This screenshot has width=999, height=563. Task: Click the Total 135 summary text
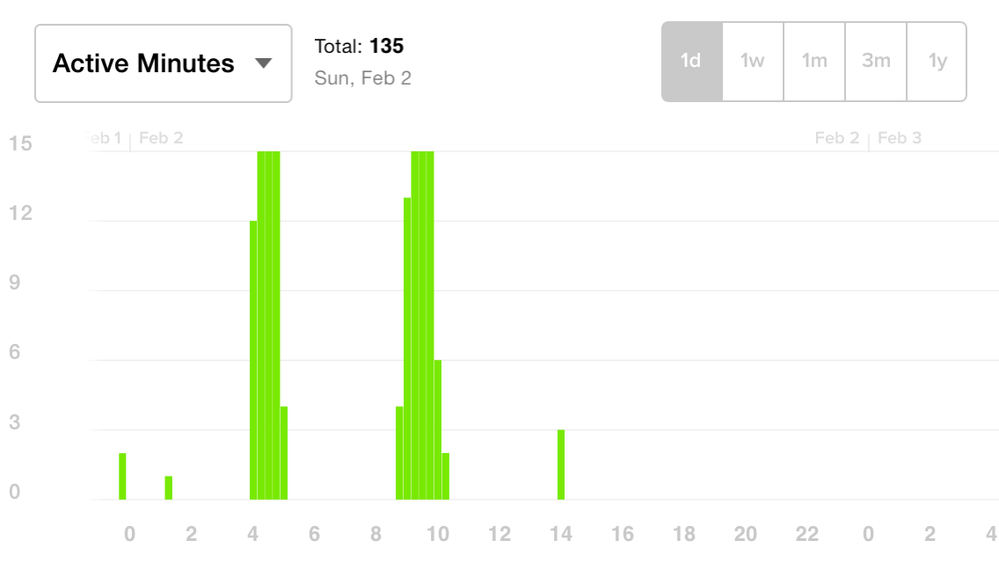pyautogui.click(x=359, y=46)
